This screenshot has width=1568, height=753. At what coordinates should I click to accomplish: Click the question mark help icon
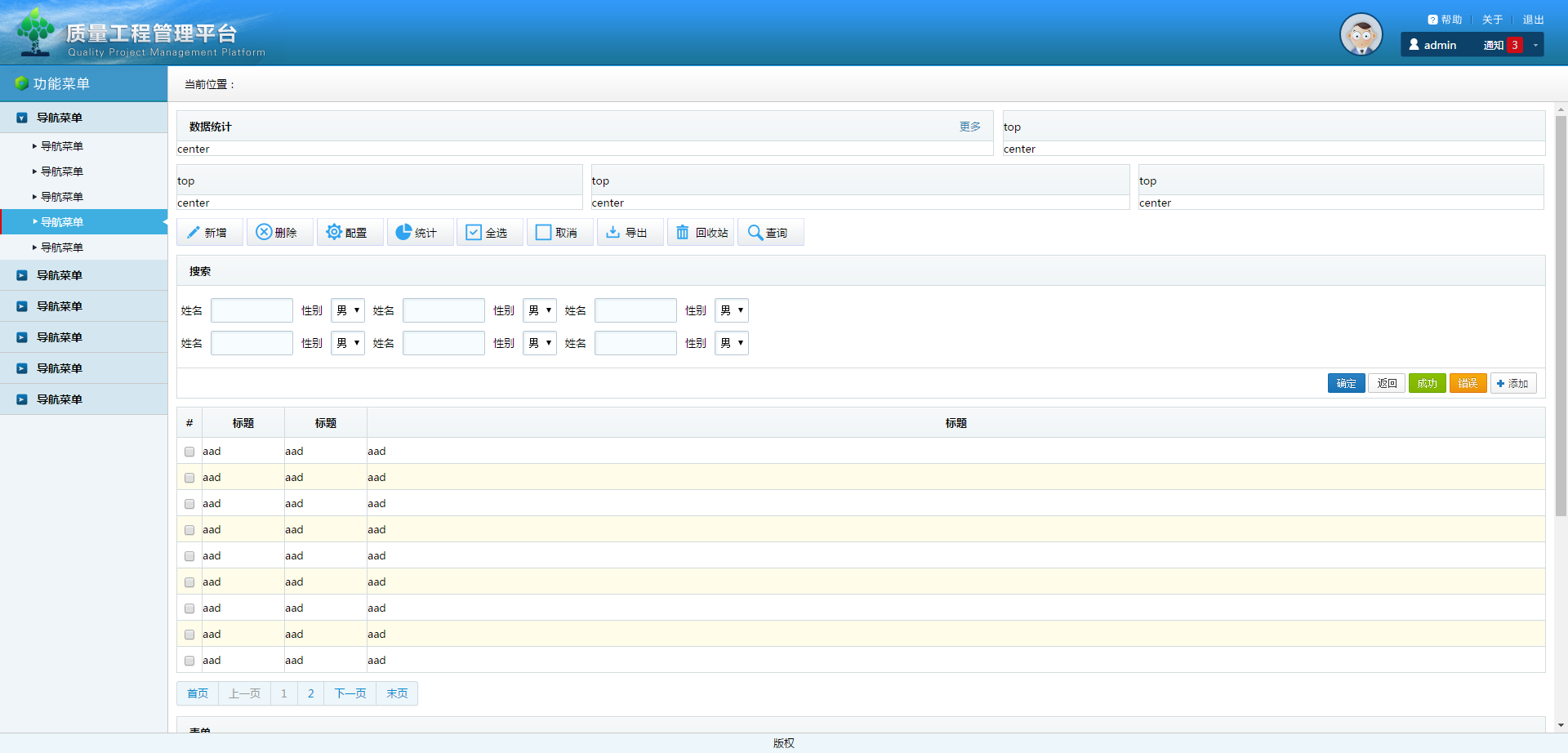[1432, 20]
